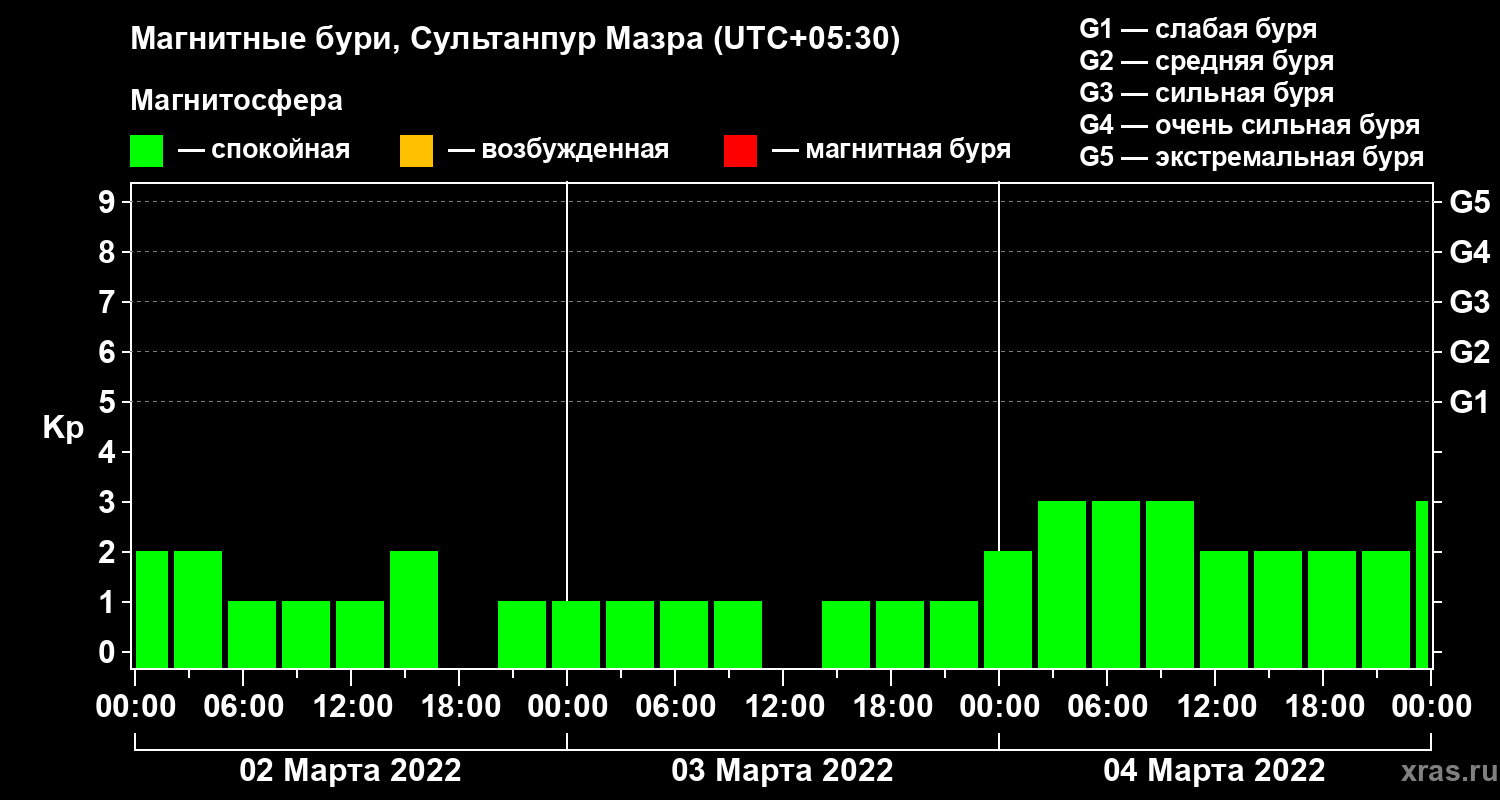Image resolution: width=1500 pixels, height=800 pixels.
Task: Click the '06:00' tick label for 02 Марта
Action: [243, 707]
